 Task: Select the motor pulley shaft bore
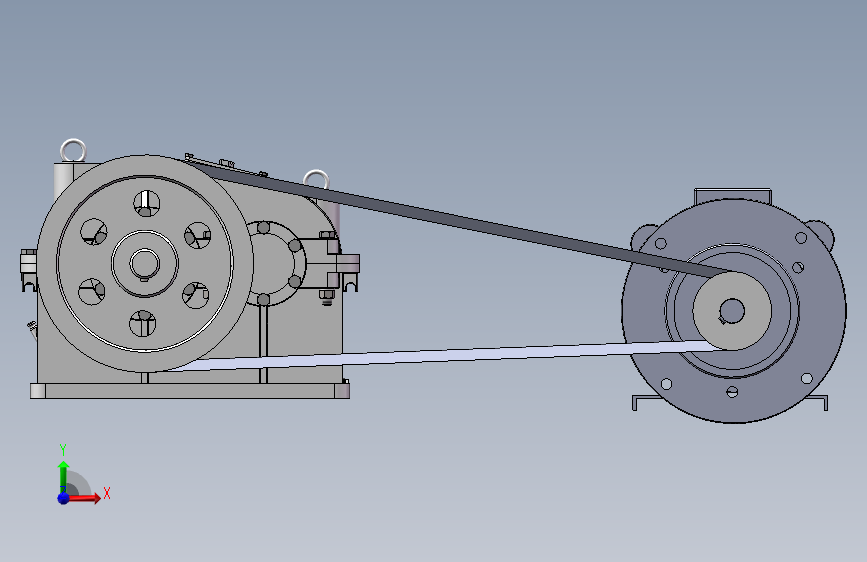pyautogui.click(x=732, y=311)
